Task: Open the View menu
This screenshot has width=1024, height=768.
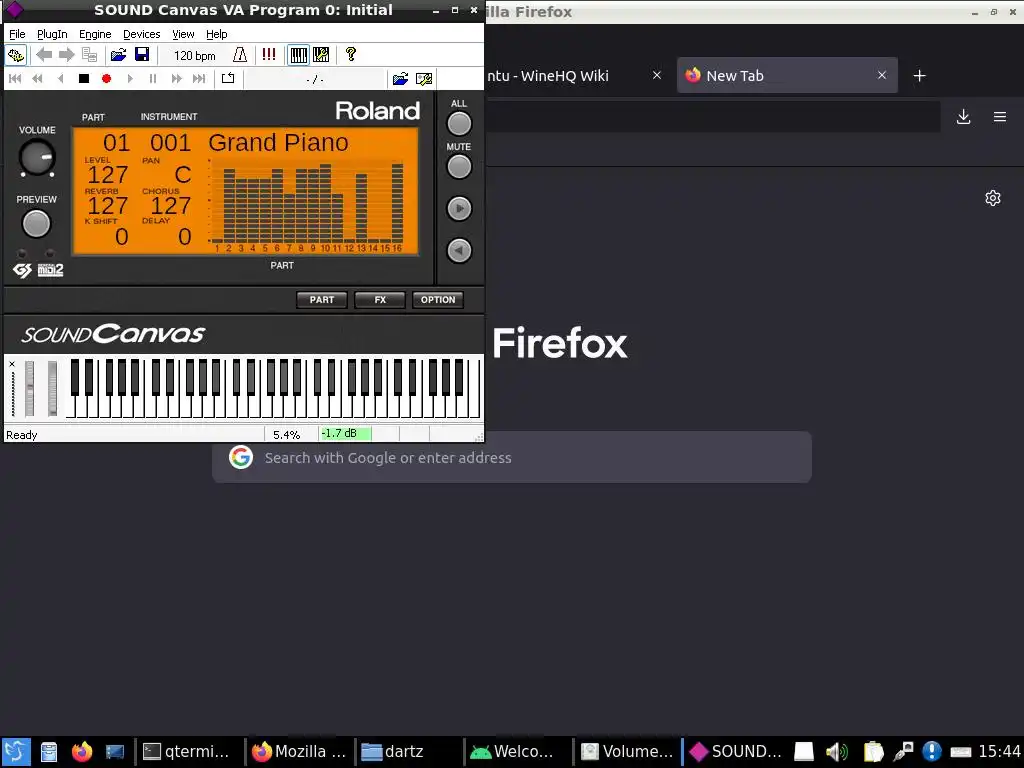Action: [x=183, y=34]
